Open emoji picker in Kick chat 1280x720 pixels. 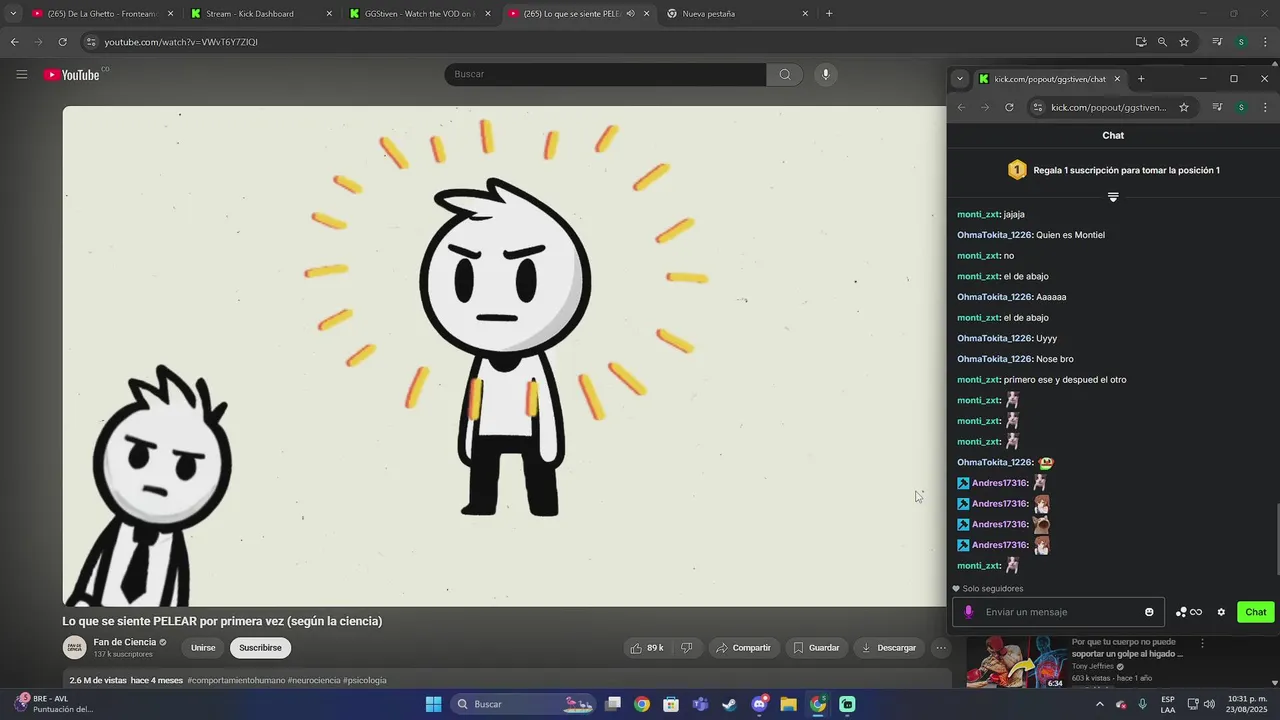point(1149,612)
